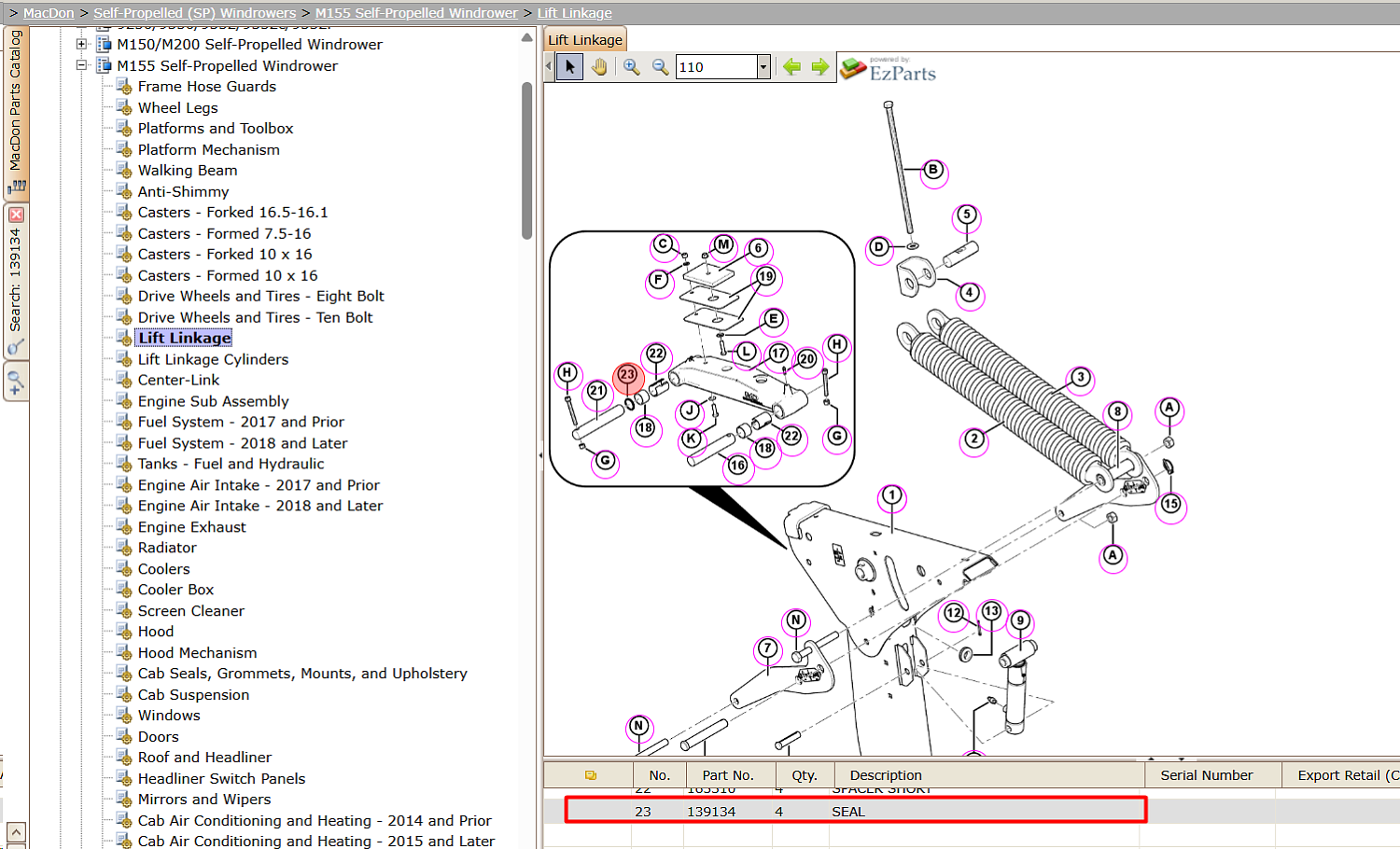Switch to the MacDon Parts Catalog tab

(x=16, y=112)
